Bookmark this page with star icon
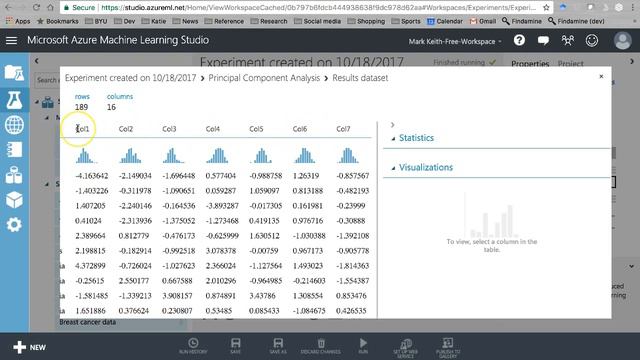Viewport: 640px width, 360px height. [x=546, y=7]
